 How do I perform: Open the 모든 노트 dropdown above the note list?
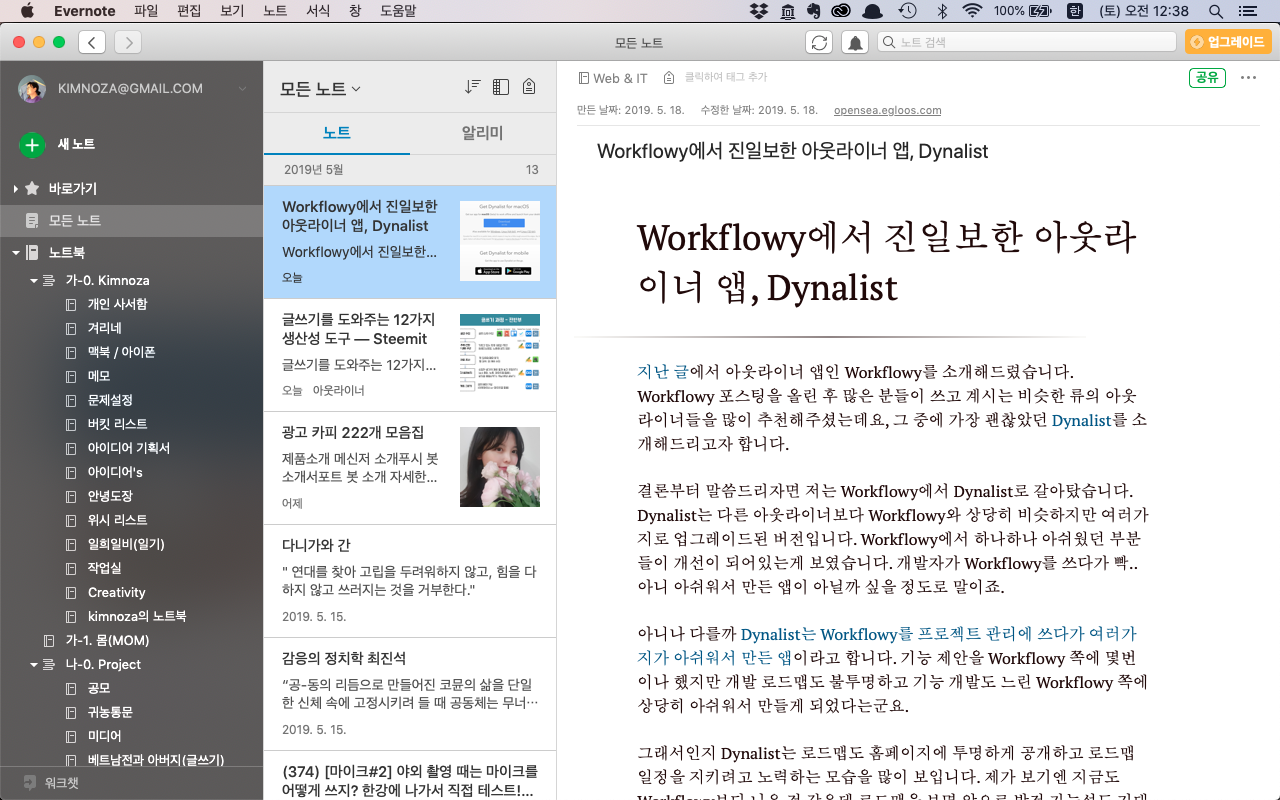pyautogui.click(x=320, y=88)
